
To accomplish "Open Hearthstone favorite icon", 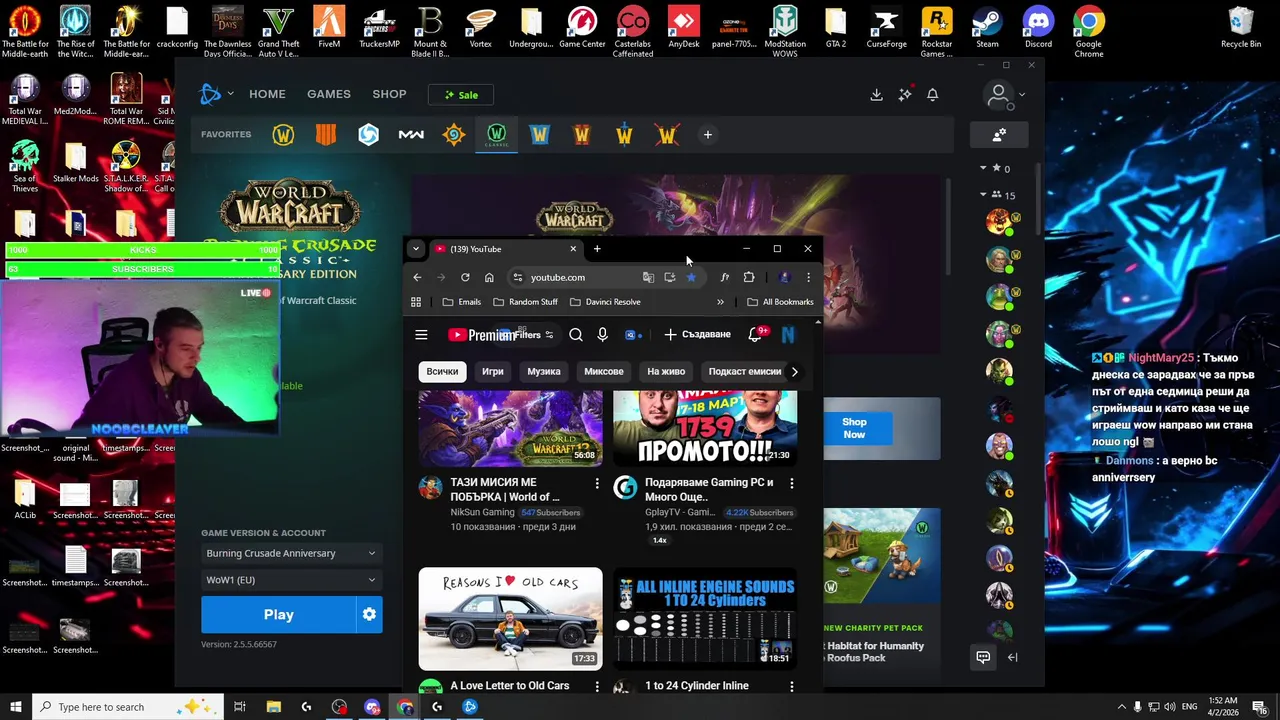I will pos(454,135).
